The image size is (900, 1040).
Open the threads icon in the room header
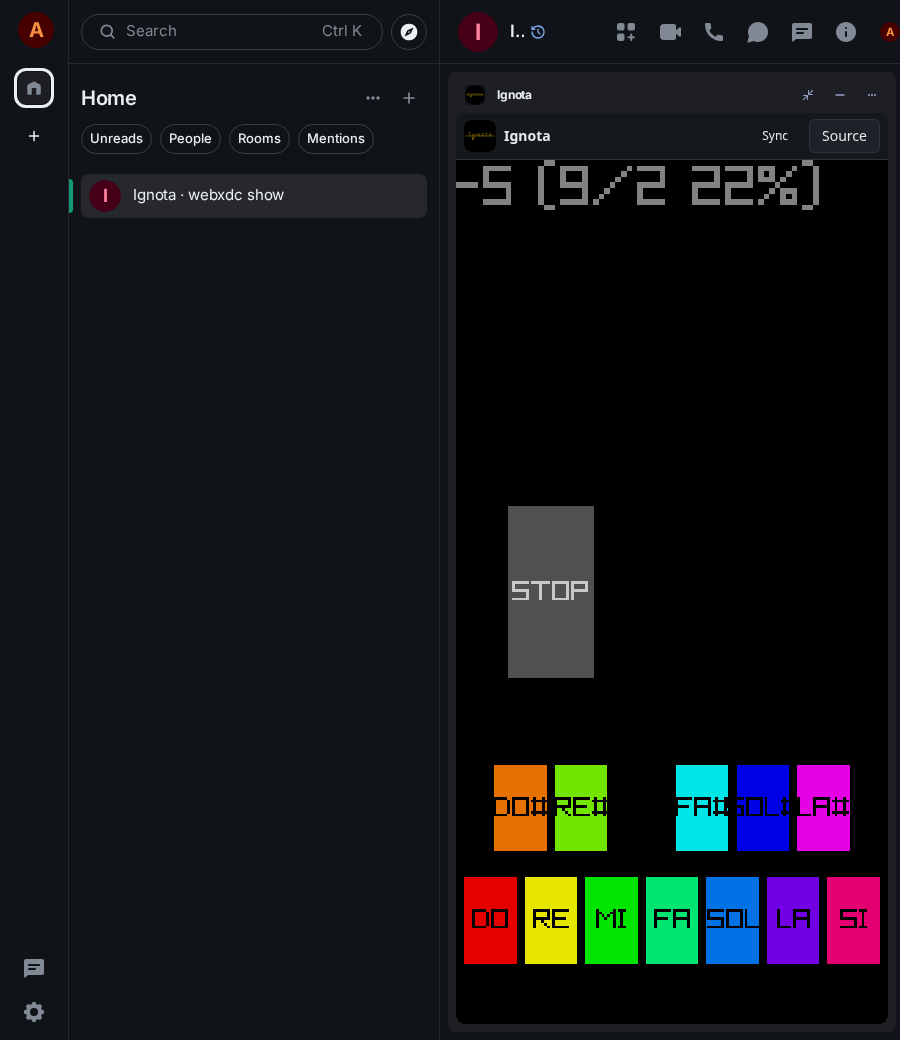tap(802, 32)
